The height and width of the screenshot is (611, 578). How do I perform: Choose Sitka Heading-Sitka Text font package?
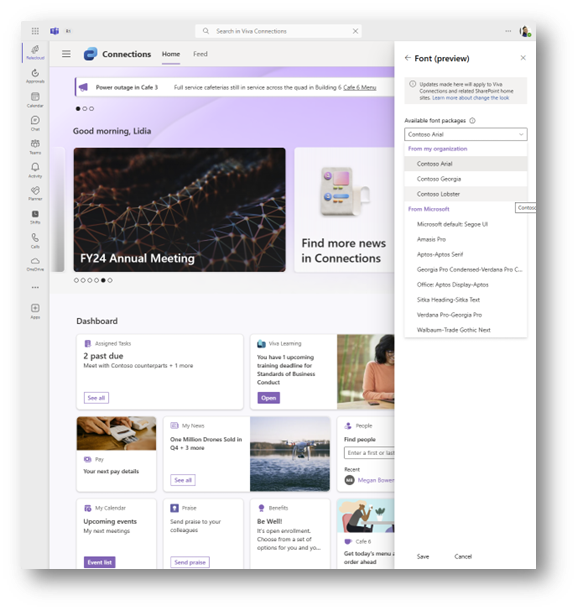(466, 300)
